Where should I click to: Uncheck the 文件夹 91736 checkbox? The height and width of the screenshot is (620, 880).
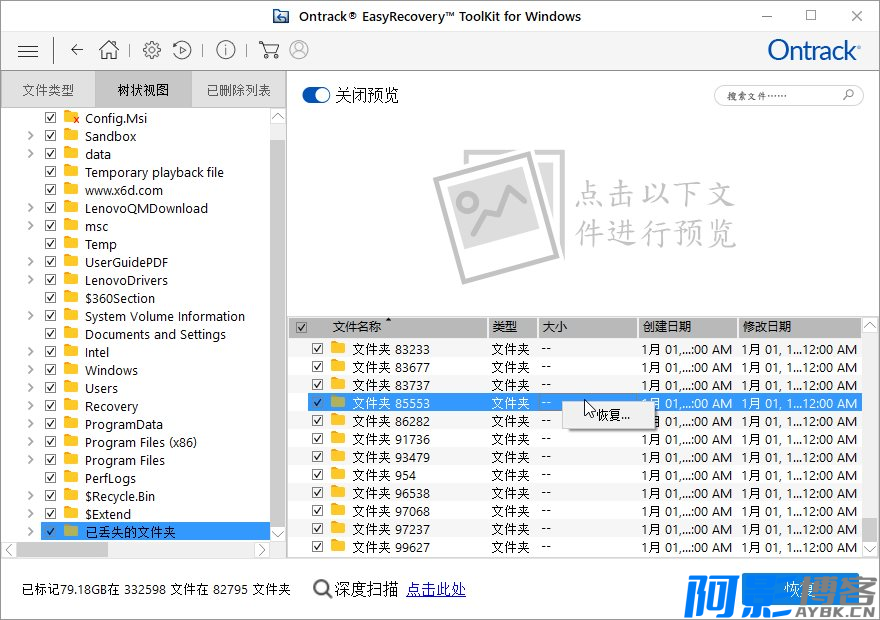[318, 439]
